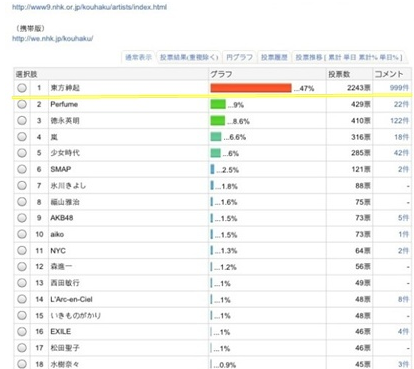This screenshot has height=369, width=414.
Task: Open the 投票結果(重複除く) tab
Action: point(189,57)
